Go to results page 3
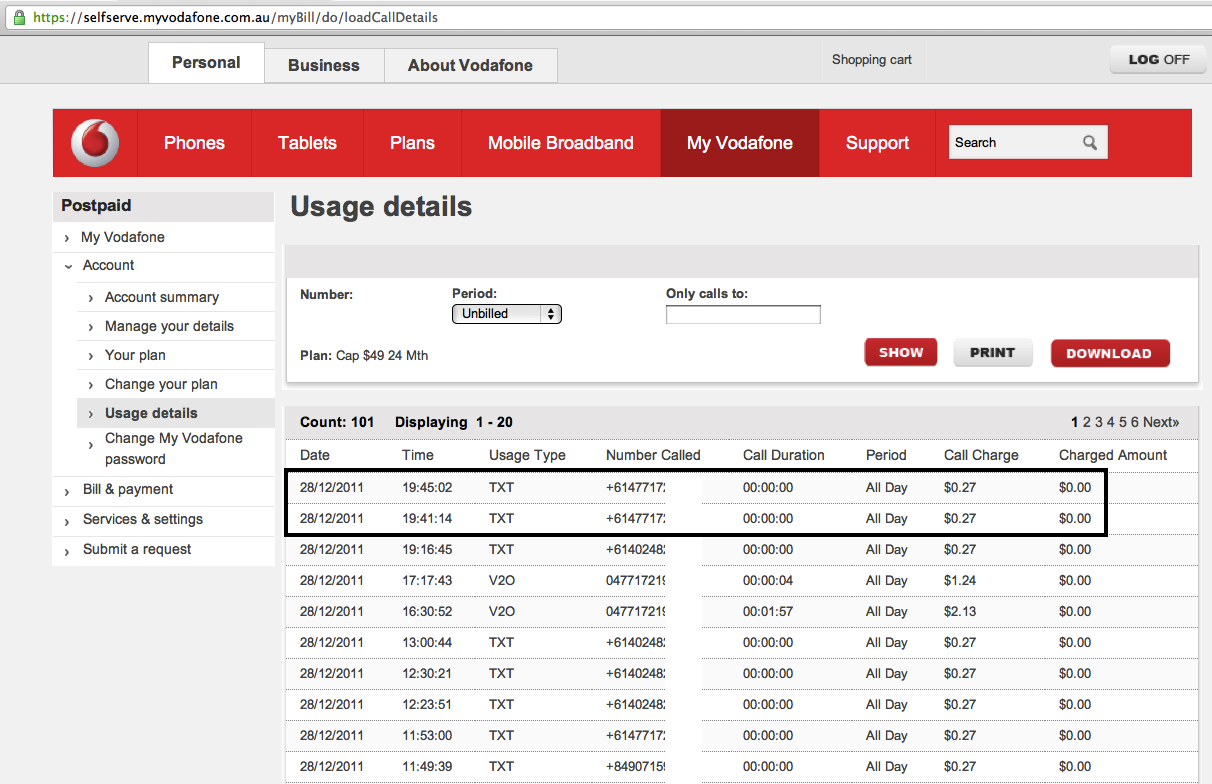1212x784 pixels. pyautogui.click(x=1099, y=423)
